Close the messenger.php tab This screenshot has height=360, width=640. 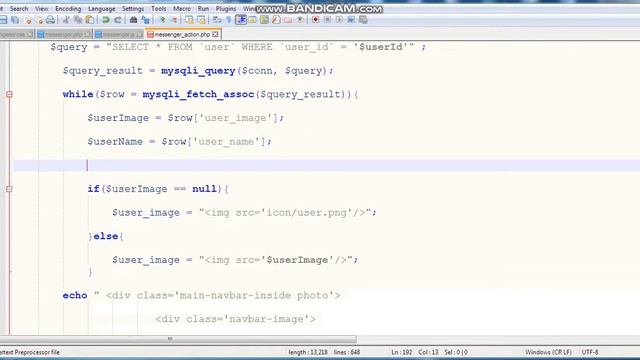[87, 35]
